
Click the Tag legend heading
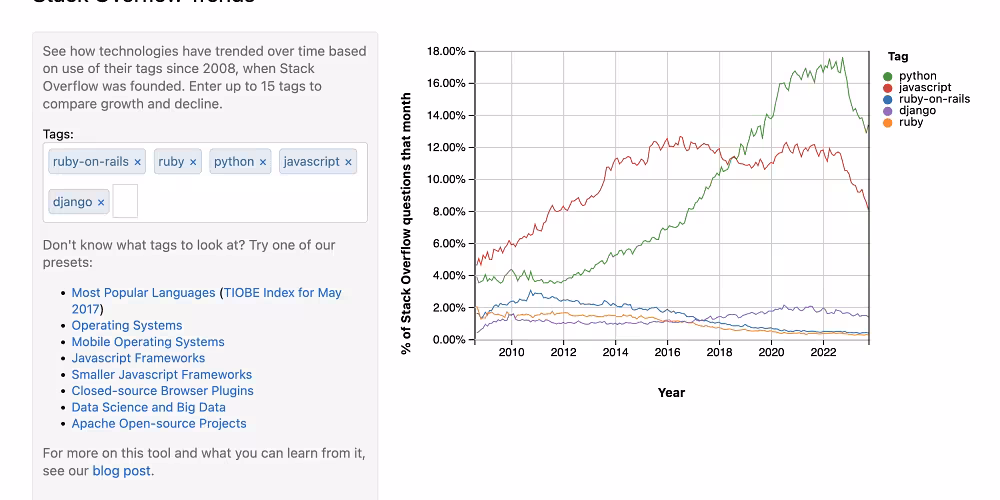(x=898, y=57)
